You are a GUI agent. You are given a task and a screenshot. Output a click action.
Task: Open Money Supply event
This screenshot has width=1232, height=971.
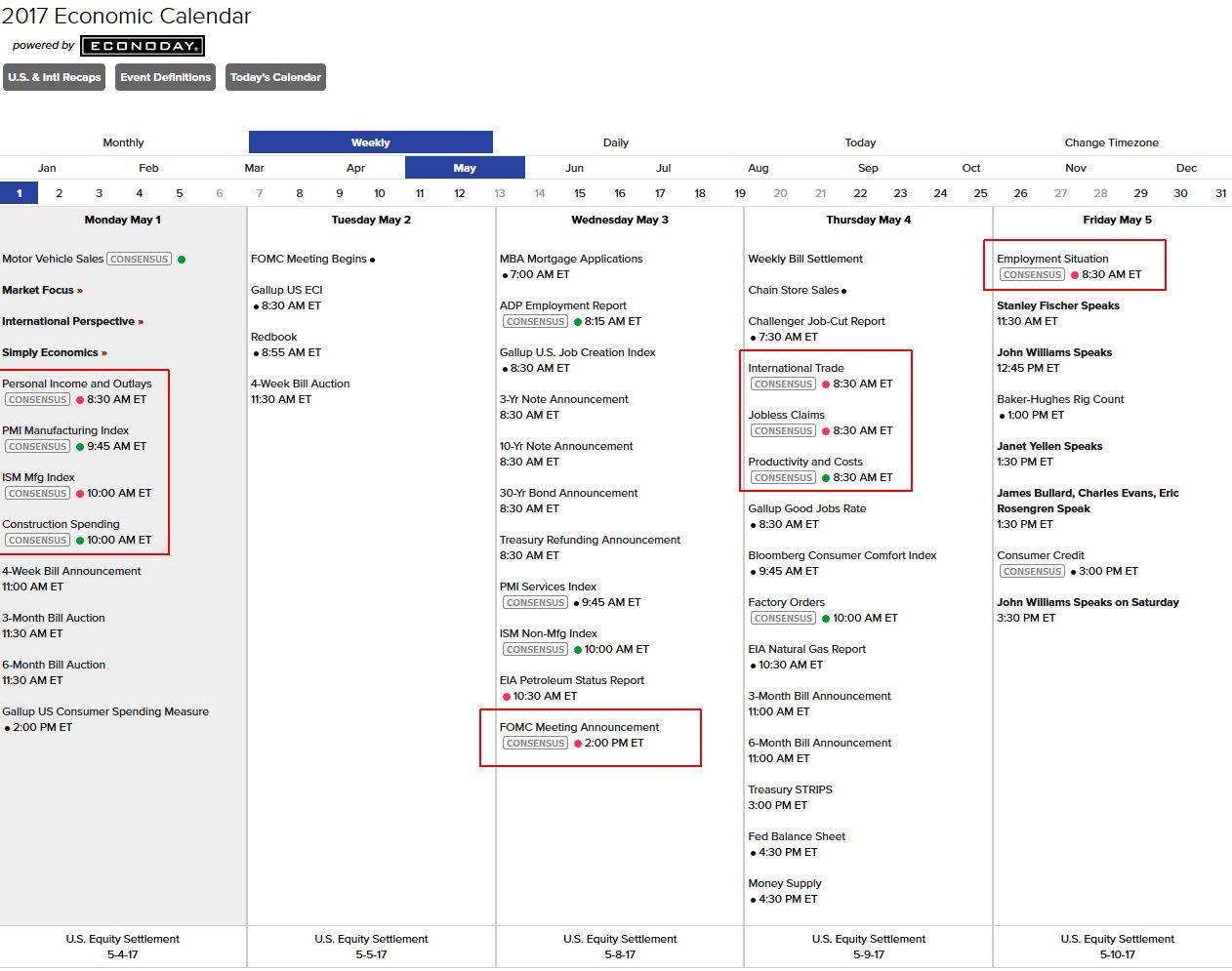(785, 883)
